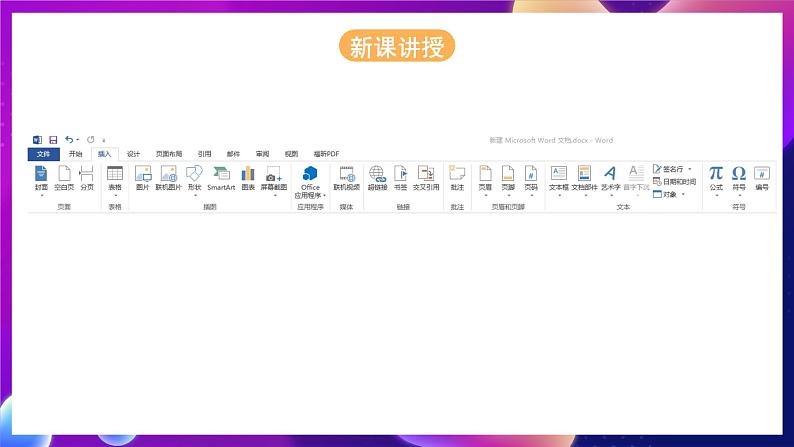
Task: Save the document using the floppy disk icon
Action: [x=53, y=140]
